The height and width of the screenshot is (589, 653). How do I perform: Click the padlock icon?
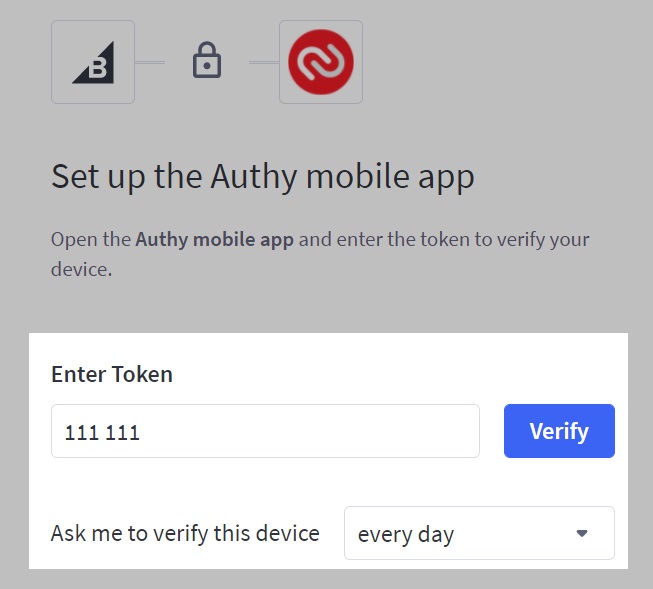[206, 62]
